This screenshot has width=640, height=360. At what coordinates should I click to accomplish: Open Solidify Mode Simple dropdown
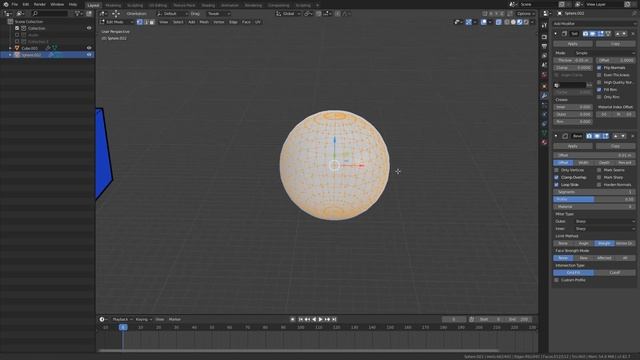click(605, 53)
